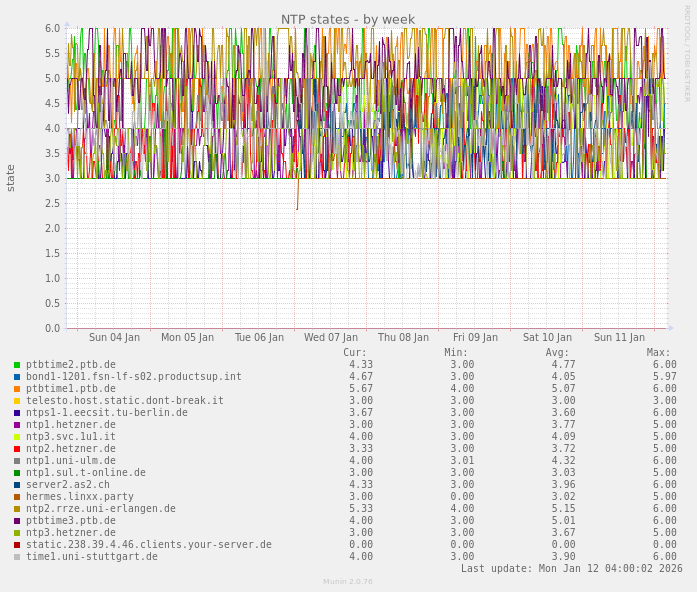Click the 'Avg:' column header
Viewport: 697px width, 592px height.
click(557, 353)
